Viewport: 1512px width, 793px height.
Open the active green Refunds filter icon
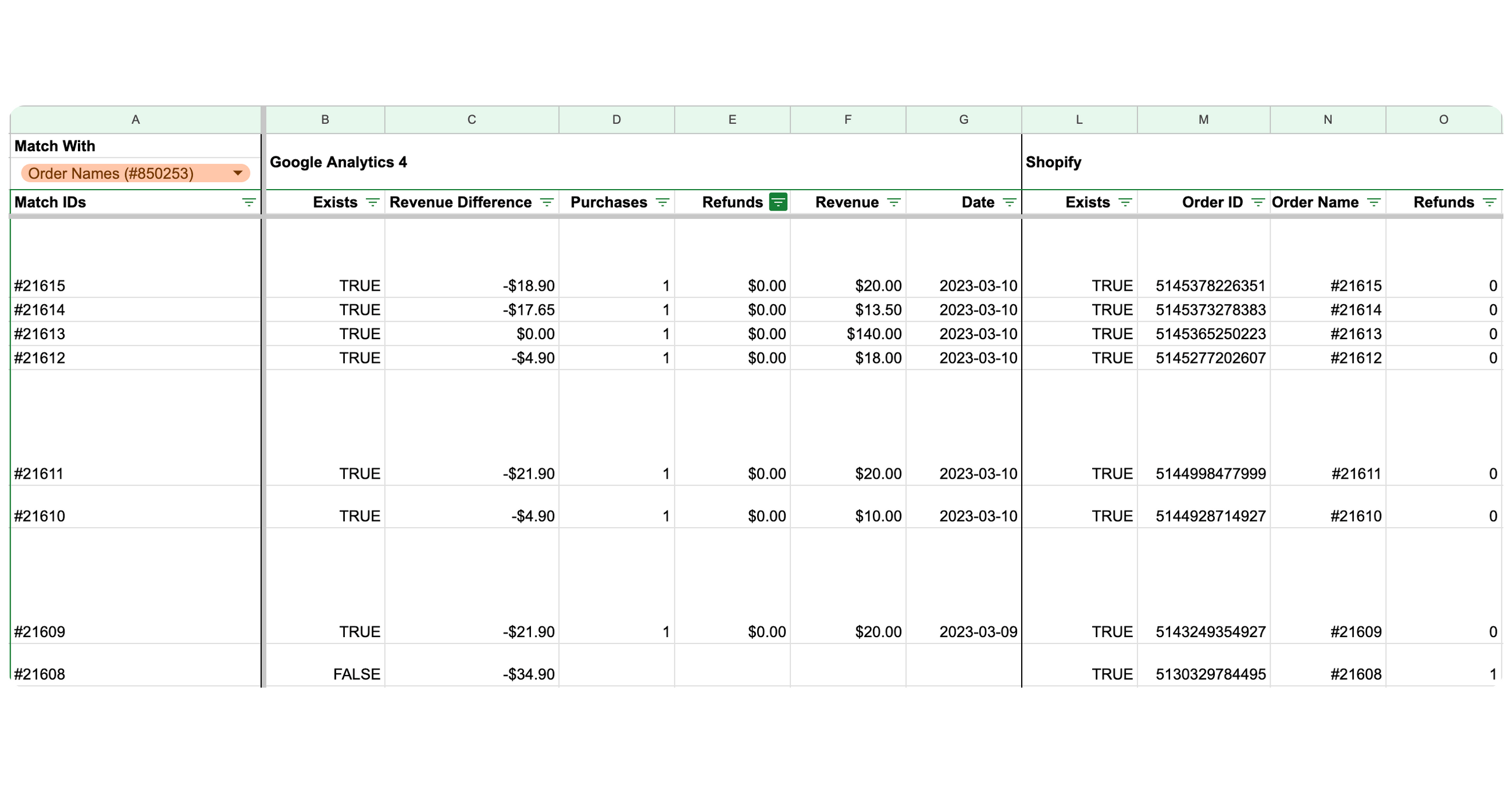(x=778, y=202)
